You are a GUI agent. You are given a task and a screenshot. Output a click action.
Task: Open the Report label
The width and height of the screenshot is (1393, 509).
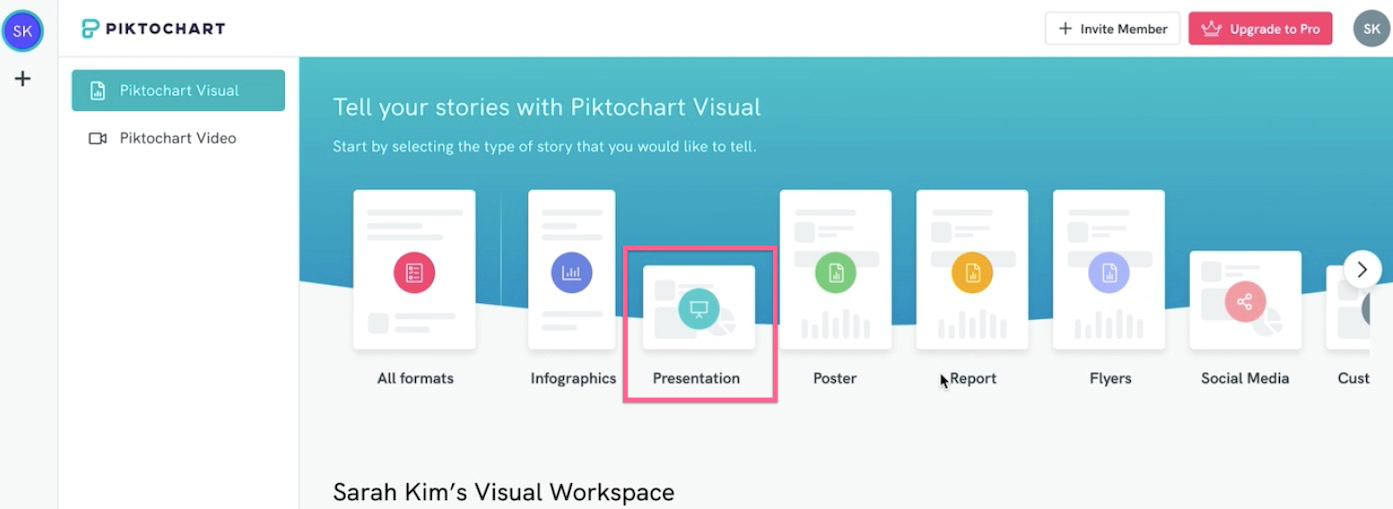coord(973,379)
